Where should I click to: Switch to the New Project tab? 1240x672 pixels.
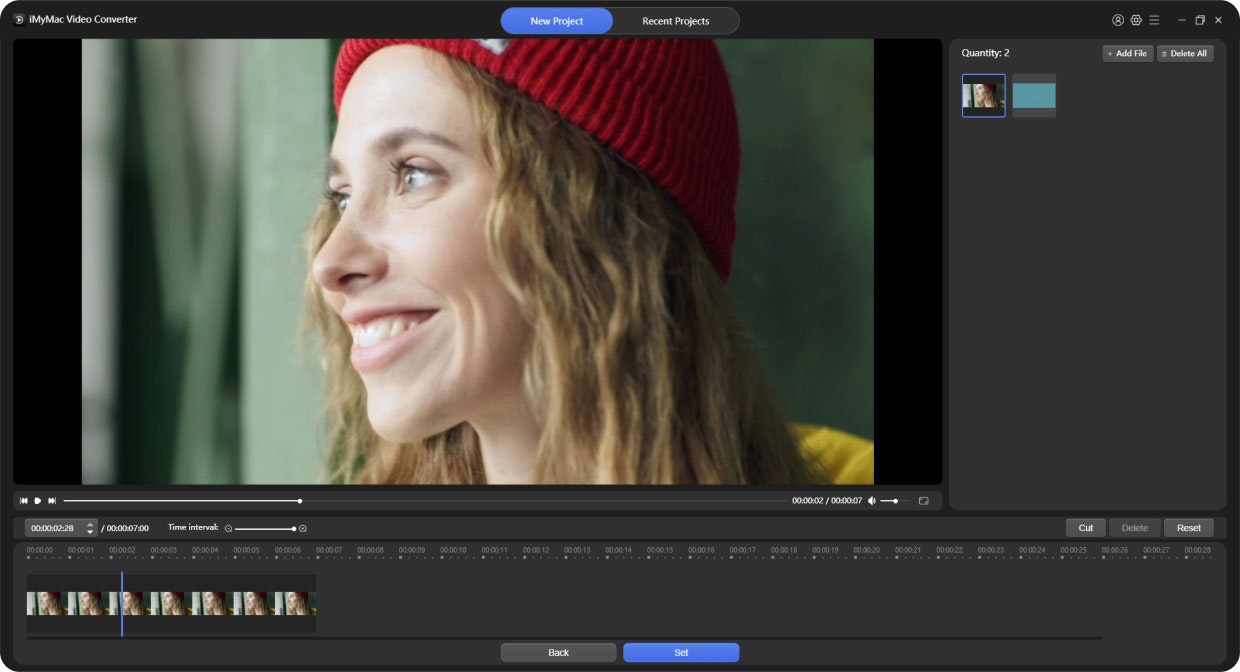(x=557, y=21)
